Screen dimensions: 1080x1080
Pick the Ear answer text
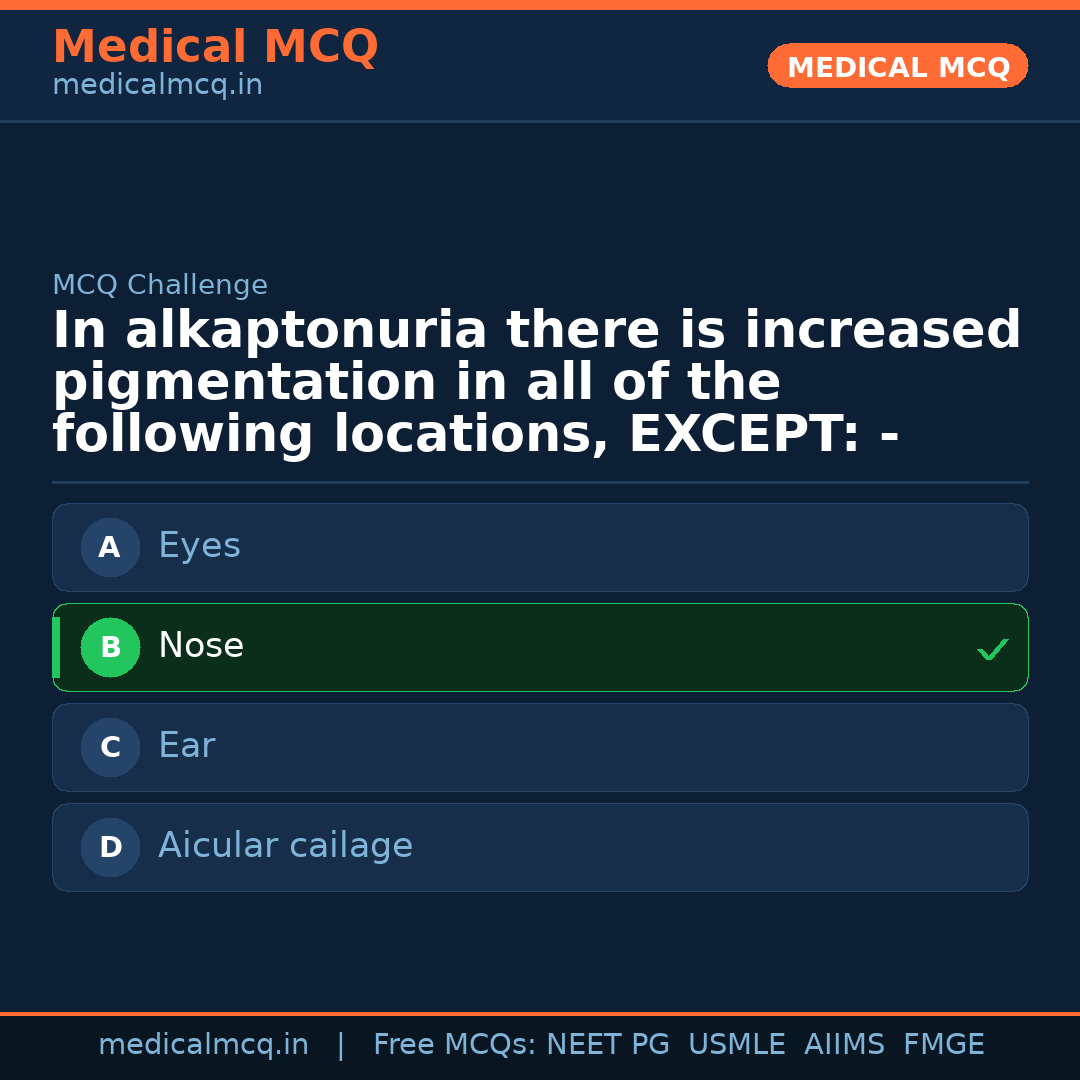(186, 746)
